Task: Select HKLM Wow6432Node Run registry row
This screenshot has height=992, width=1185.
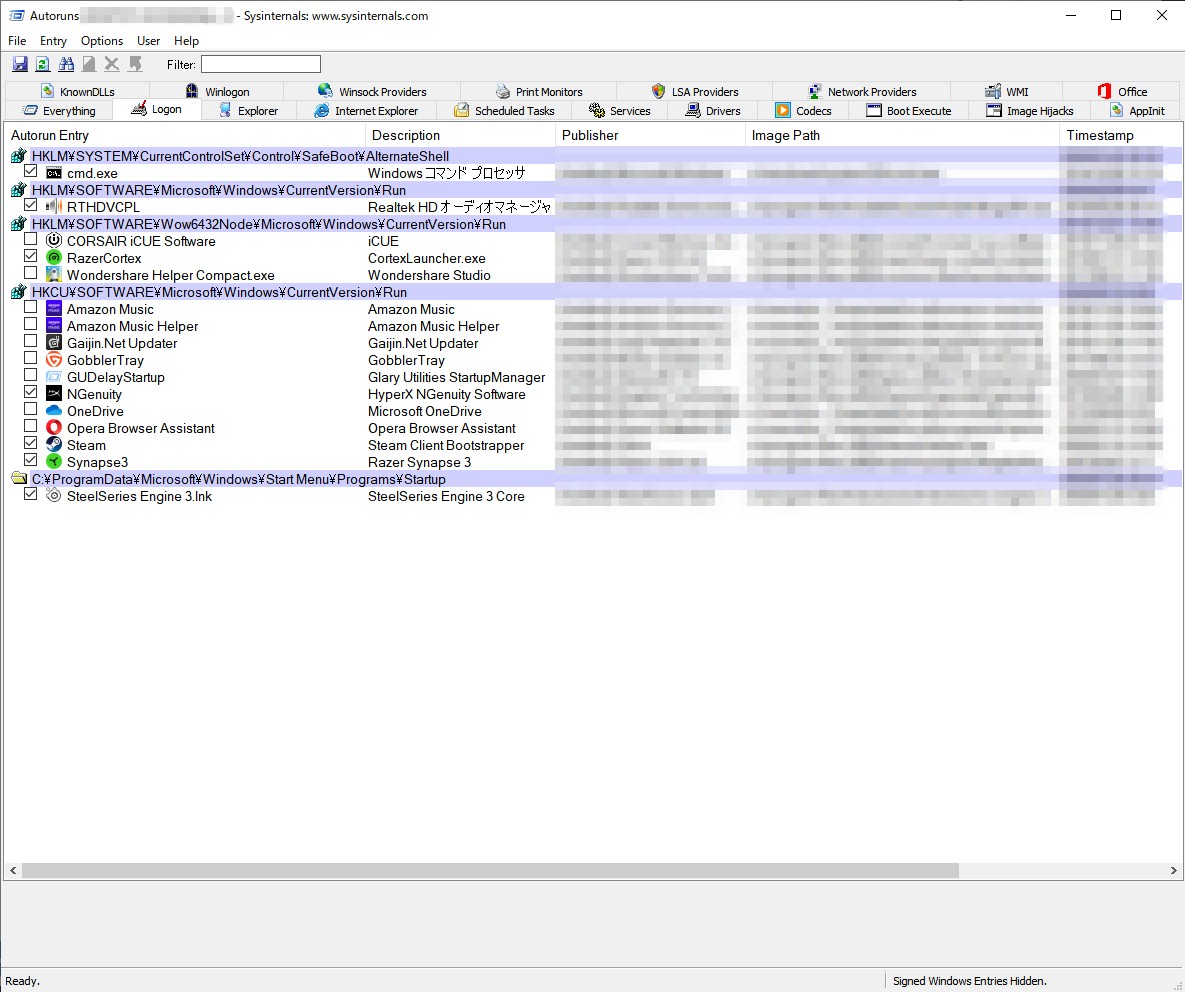Action: tap(592, 224)
